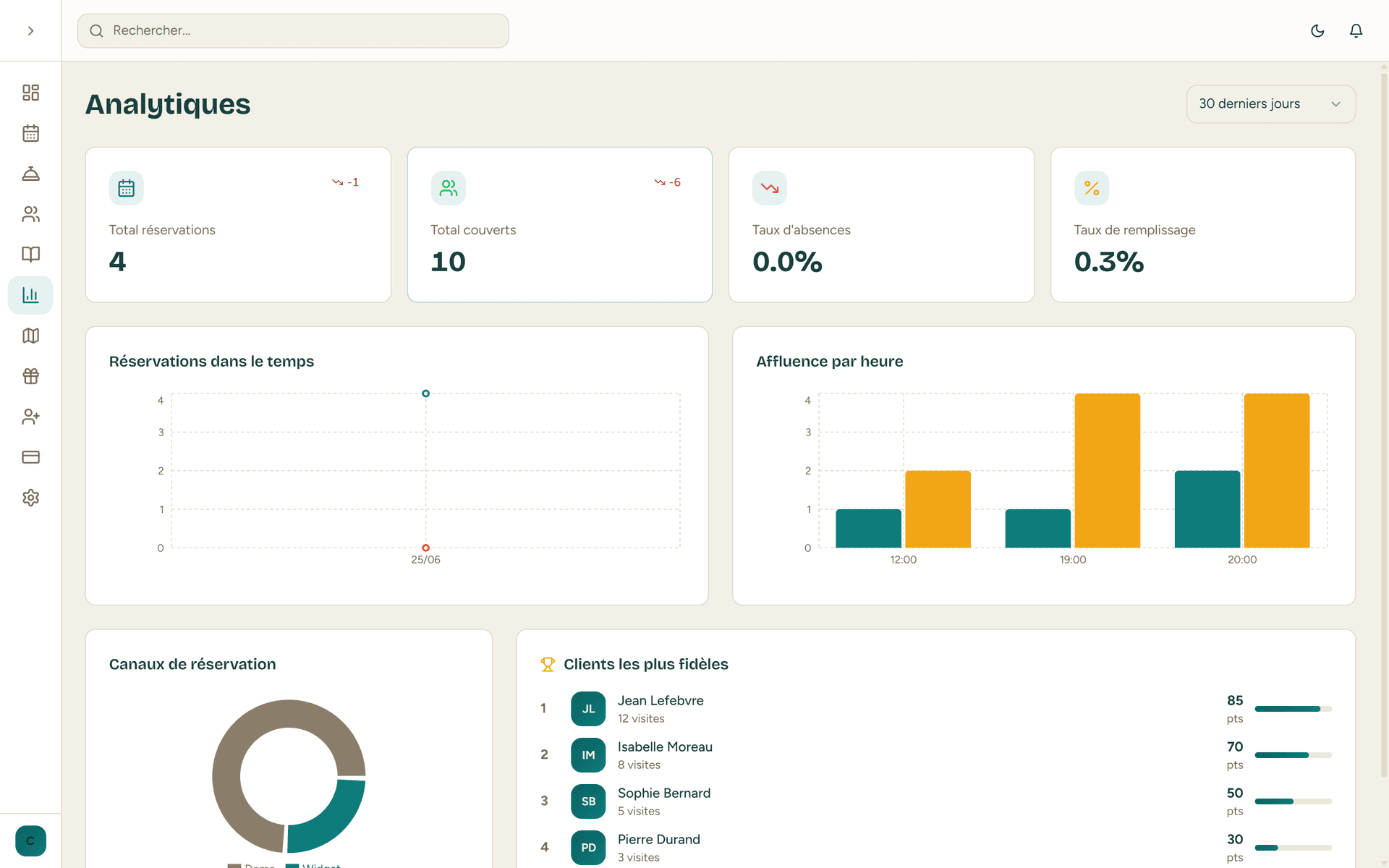The width and height of the screenshot is (1389, 868).
Task: Click the Canaux de réservation title
Action: 192,664
